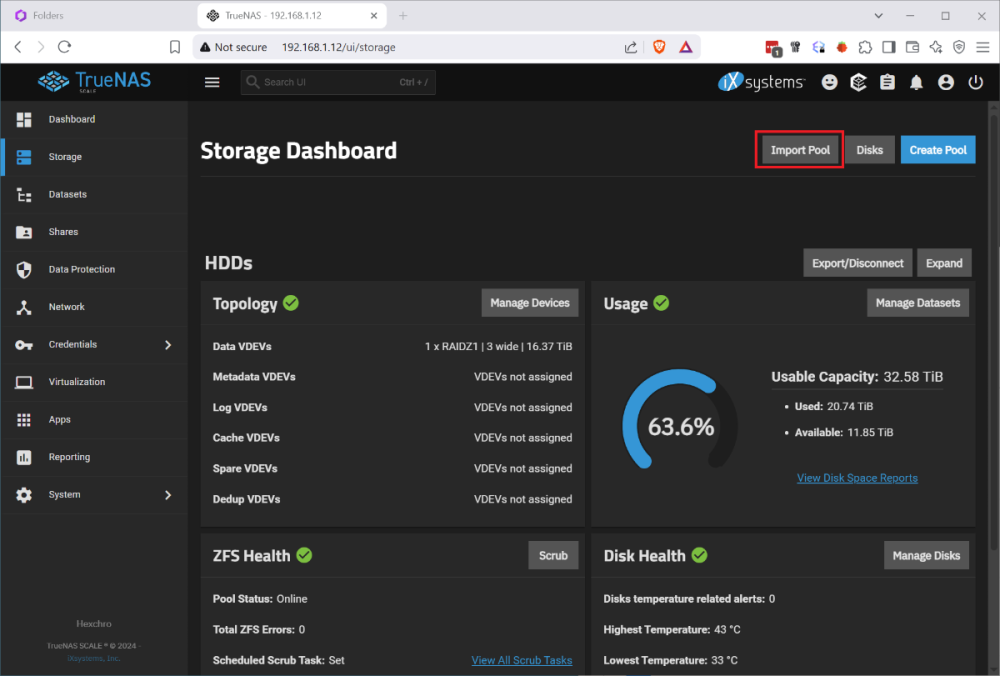Open the user account settings icon
This screenshot has width=1000, height=676.
coord(946,82)
